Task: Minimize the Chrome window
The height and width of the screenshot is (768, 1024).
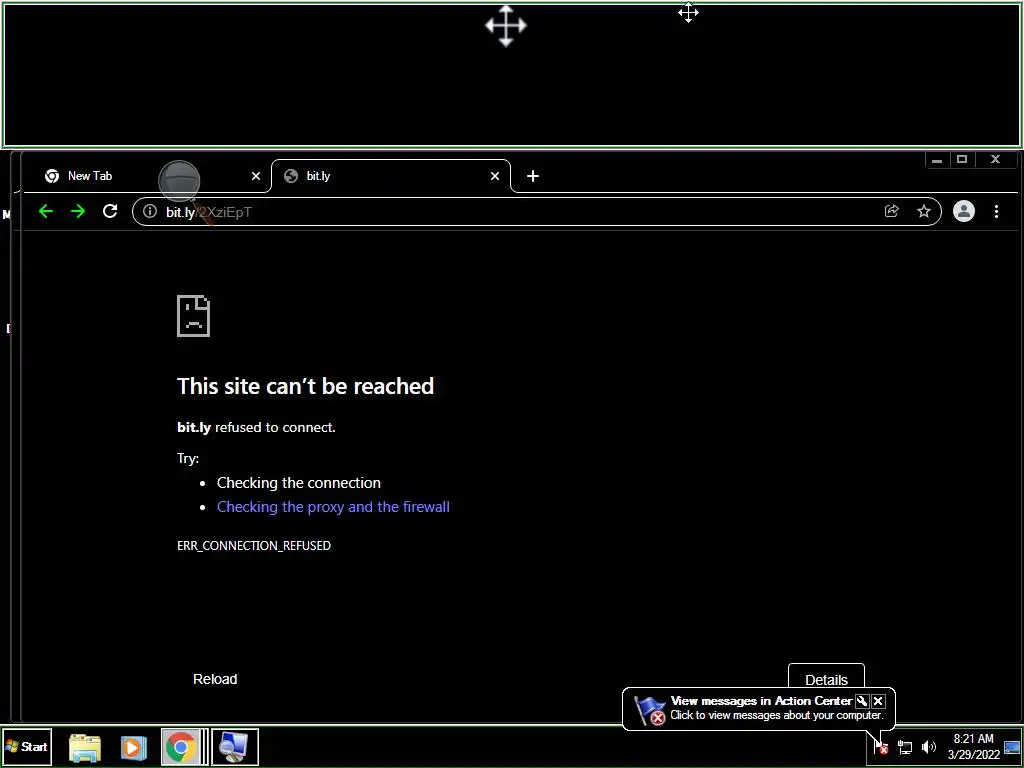Action: point(937,159)
